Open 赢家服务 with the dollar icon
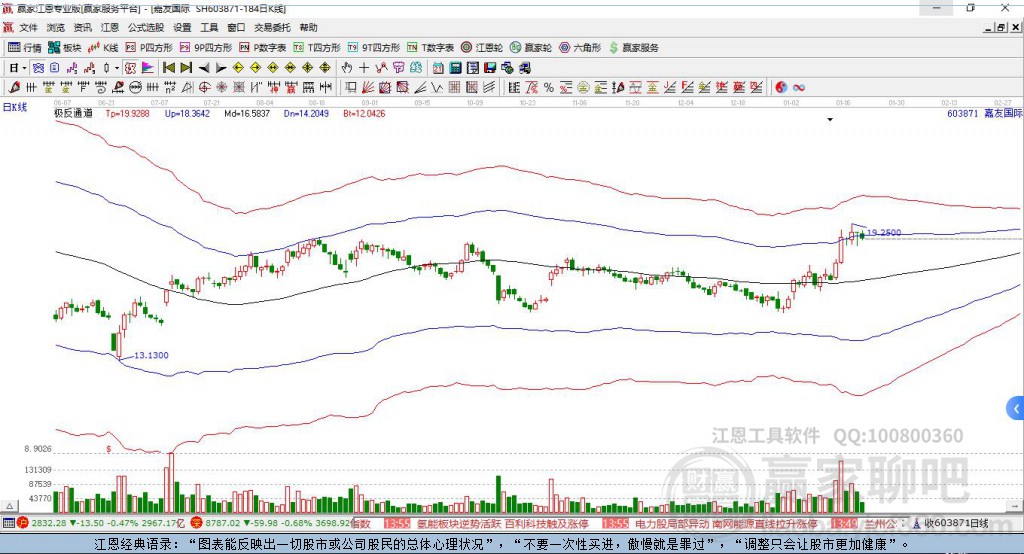 coord(633,48)
